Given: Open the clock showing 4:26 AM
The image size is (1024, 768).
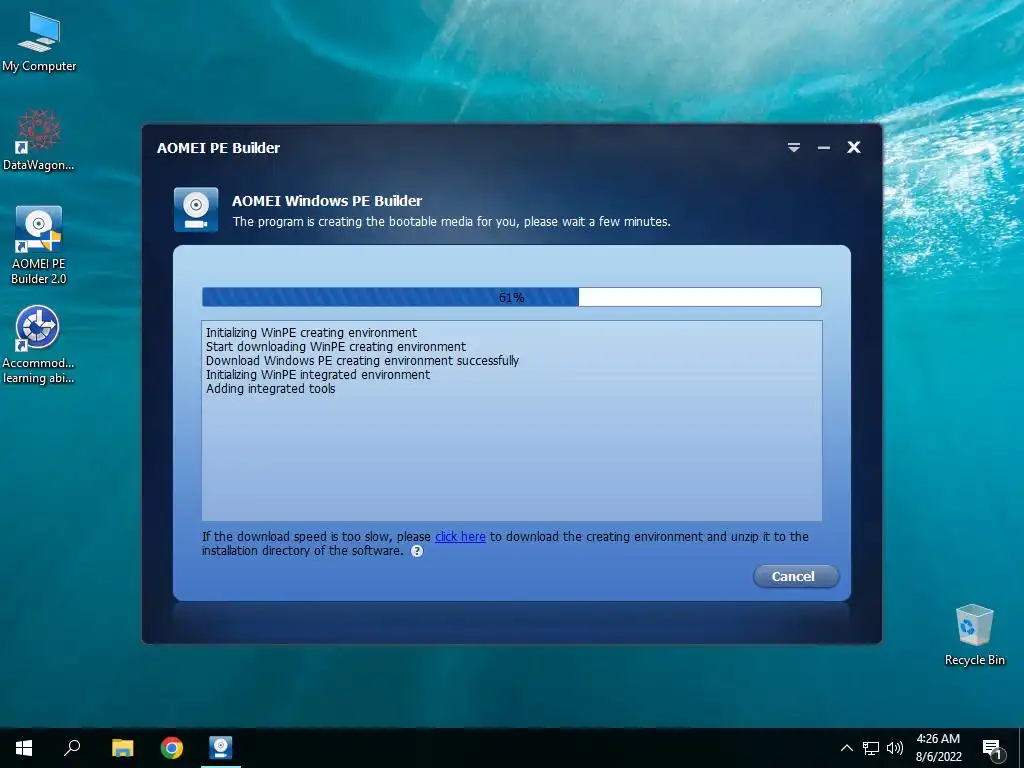Looking at the screenshot, I should coord(938,748).
